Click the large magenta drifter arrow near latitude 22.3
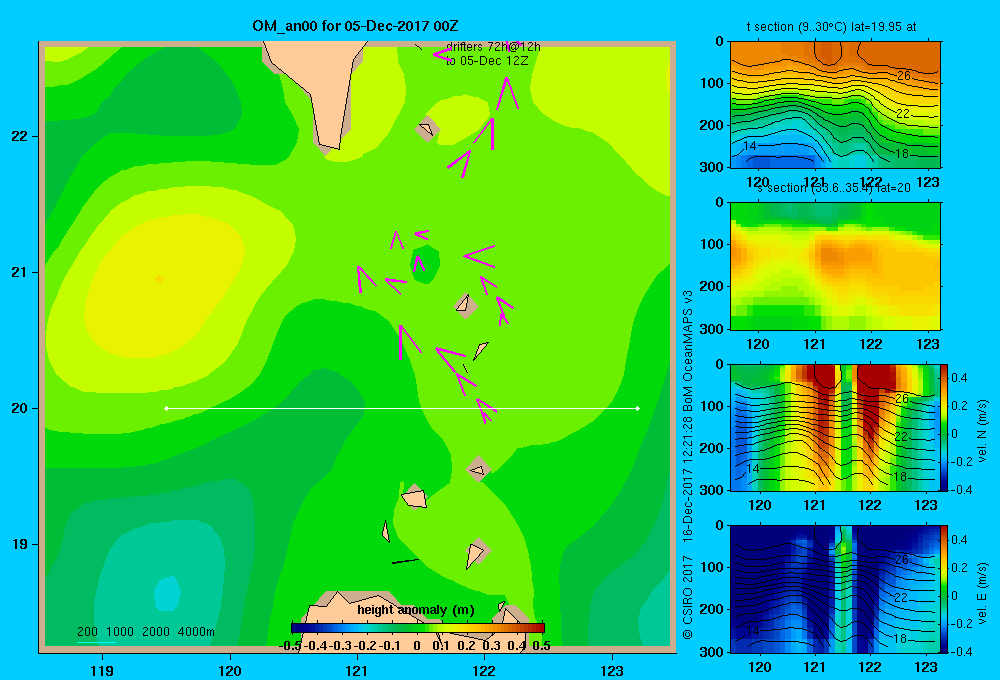The image size is (1000, 680). coord(506,93)
